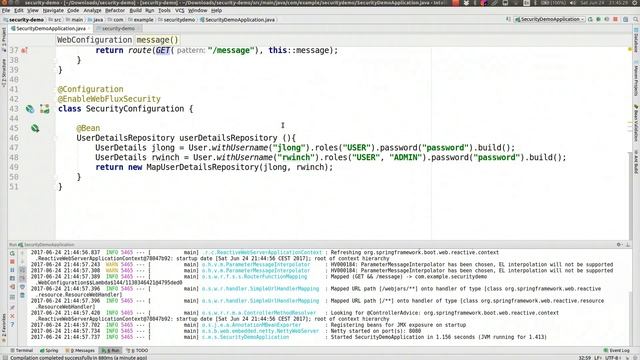This screenshot has width=640, height=360.
Task: Click the pin tab icon in Run panel
Action: pyautogui.click(x=12, y=307)
